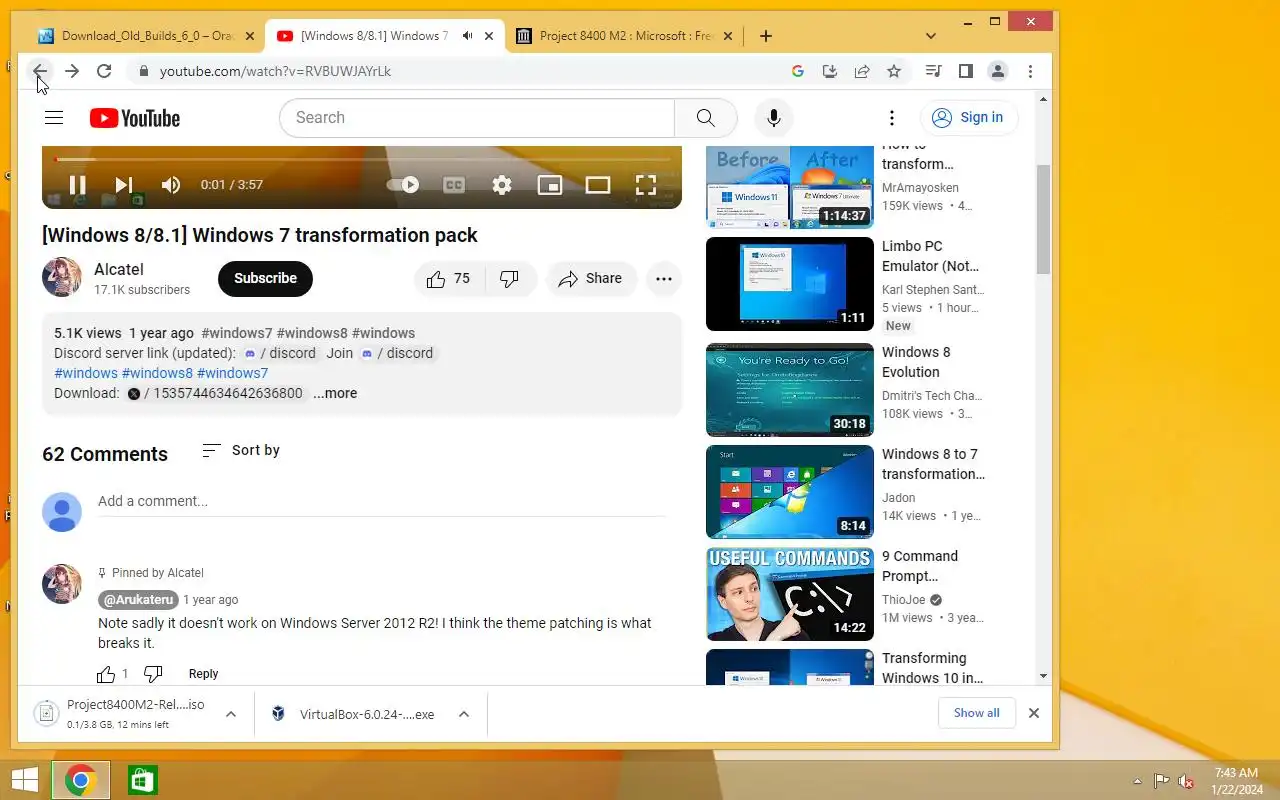Open the share page icon in address bar

click(x=862, y=71)
